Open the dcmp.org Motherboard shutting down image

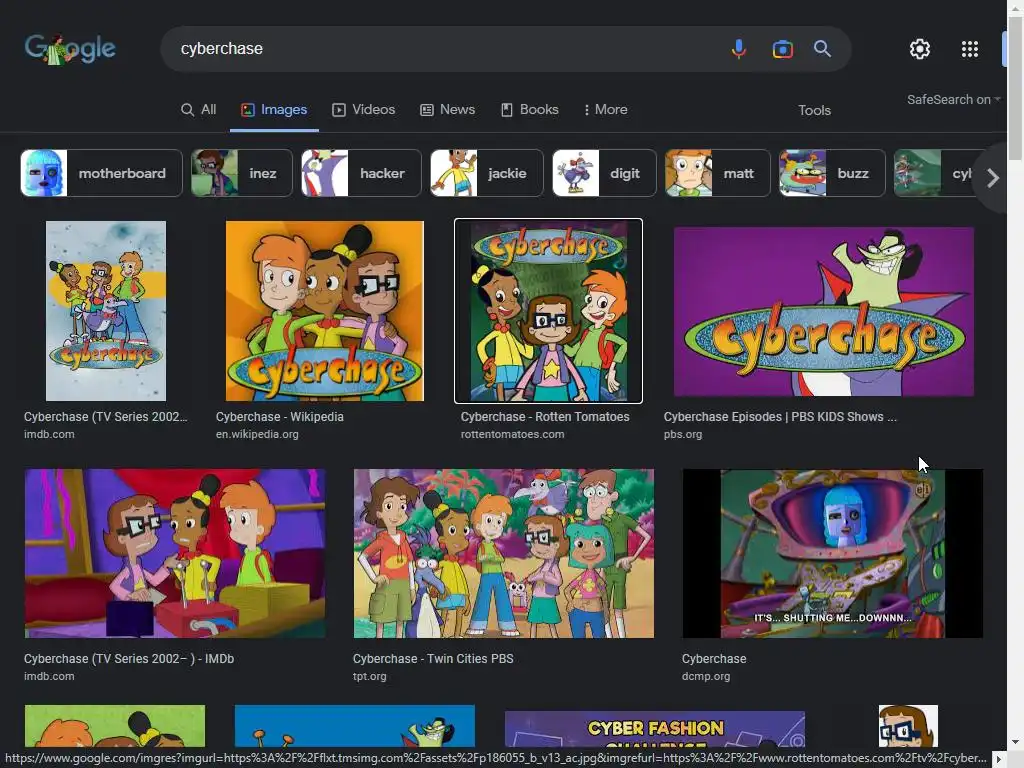tap(833, 553)
